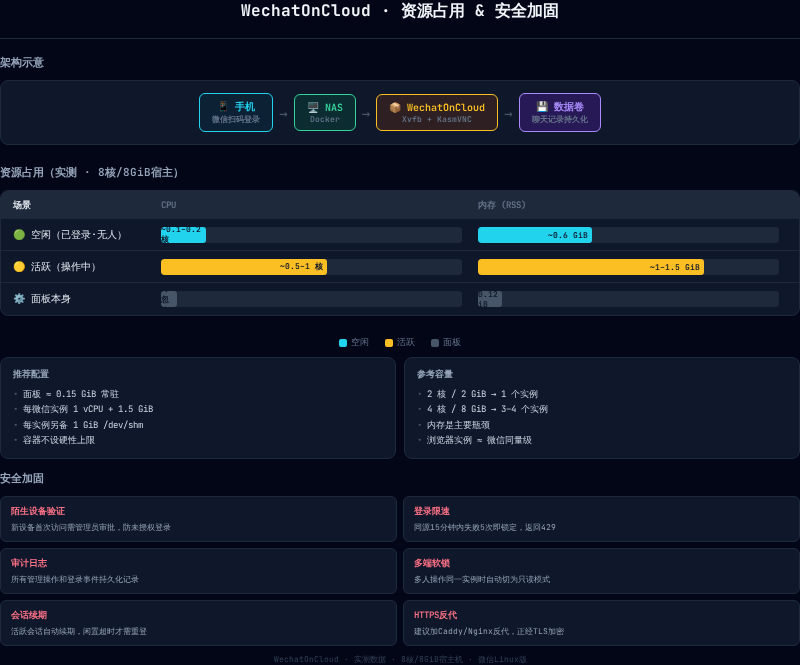Click the panel CPU gray bar

[169, 299]
